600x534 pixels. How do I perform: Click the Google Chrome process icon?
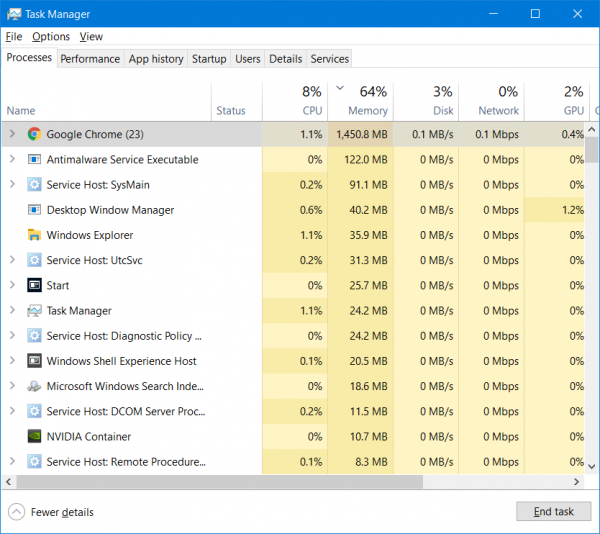34,134
